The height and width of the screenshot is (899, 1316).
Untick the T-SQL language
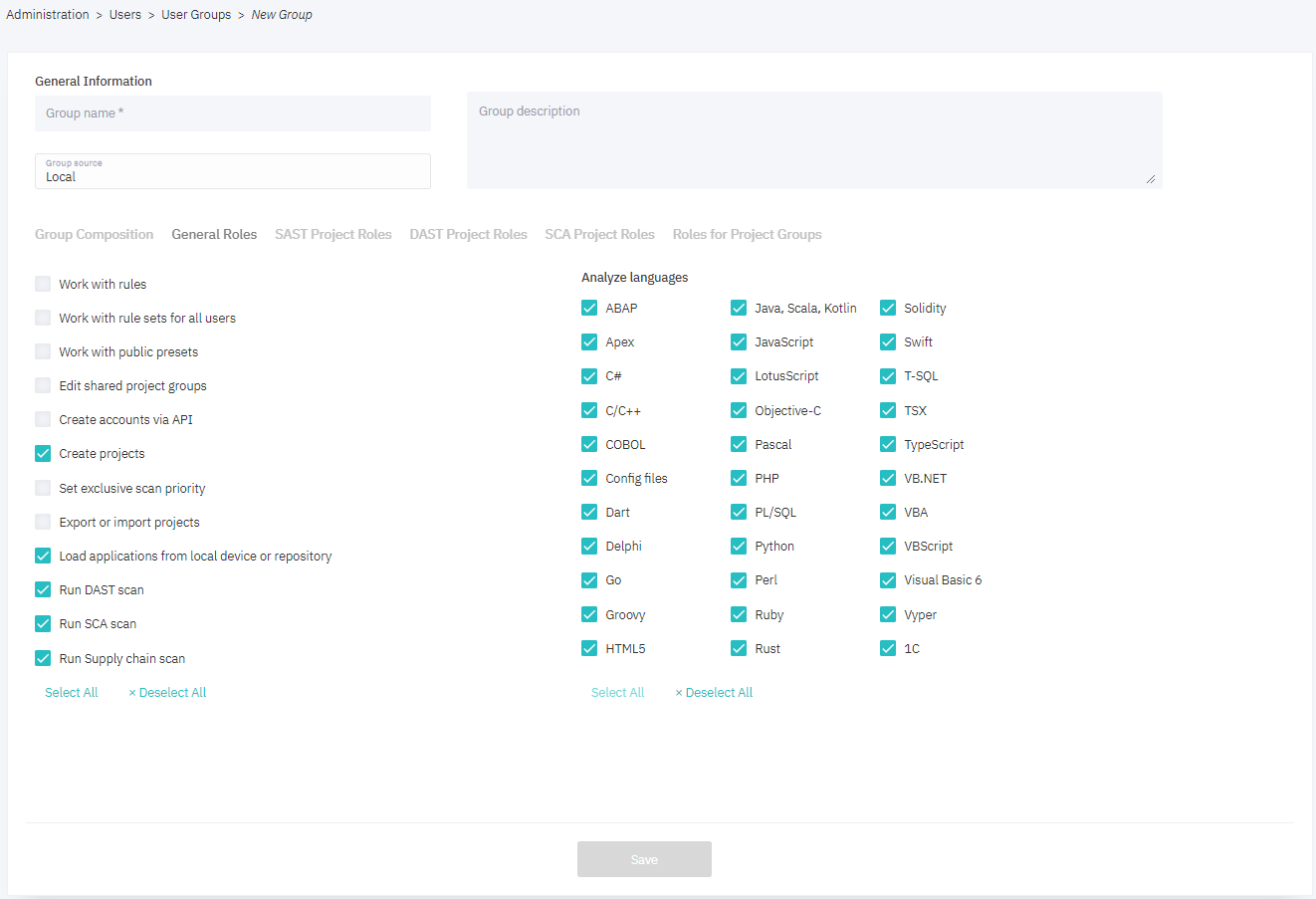tap(888, 375)
